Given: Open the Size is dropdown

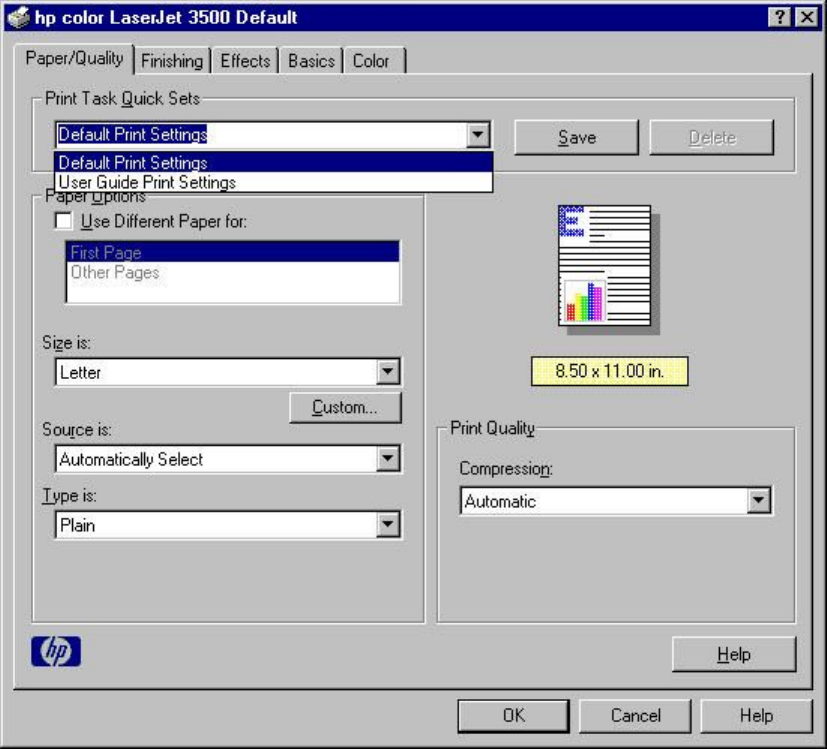Looking at the screenshot, I should tap(388, 371).
